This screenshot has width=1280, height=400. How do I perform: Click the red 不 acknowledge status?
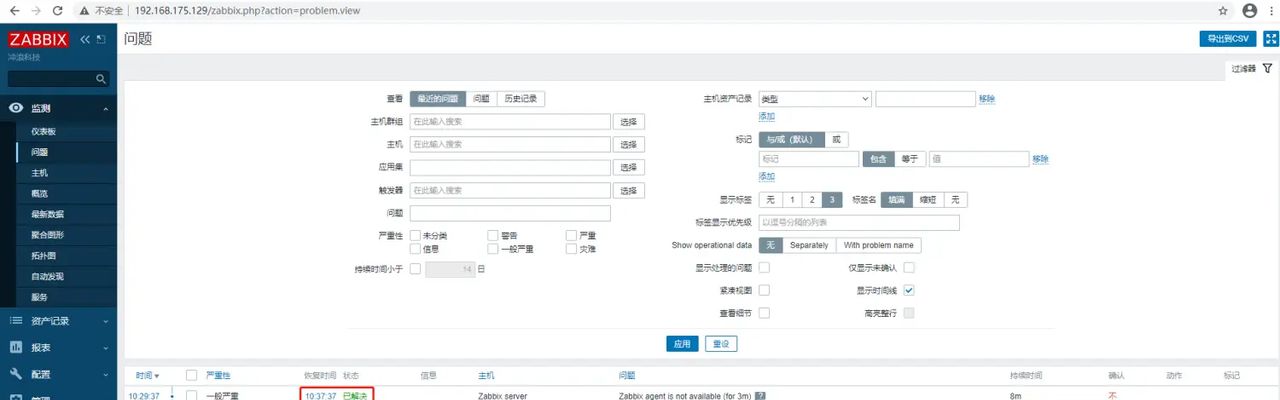click(1112, 396)
